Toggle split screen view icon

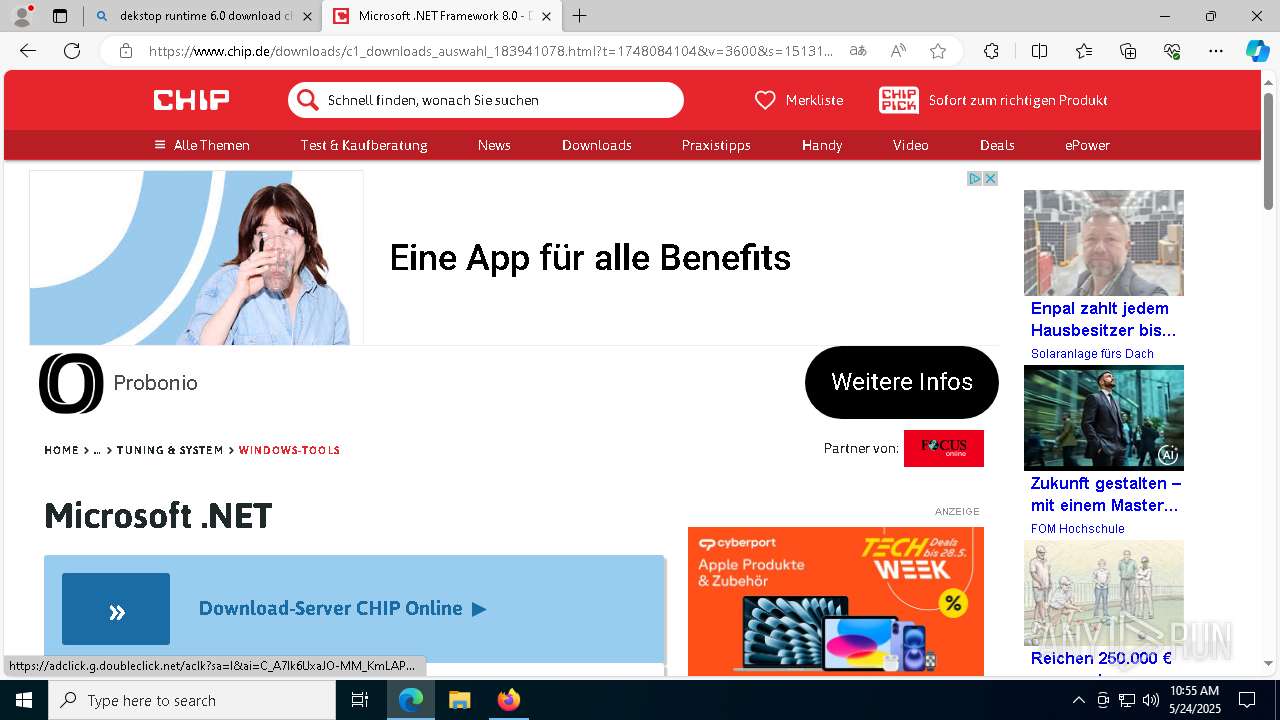pos(1039,51)
